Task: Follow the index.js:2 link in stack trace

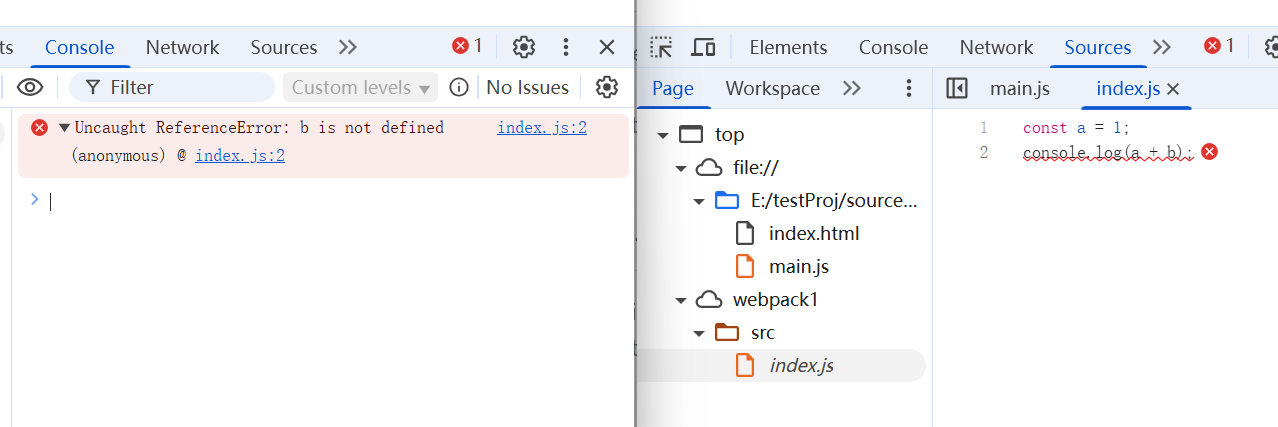Action: (x=240, y=156)
